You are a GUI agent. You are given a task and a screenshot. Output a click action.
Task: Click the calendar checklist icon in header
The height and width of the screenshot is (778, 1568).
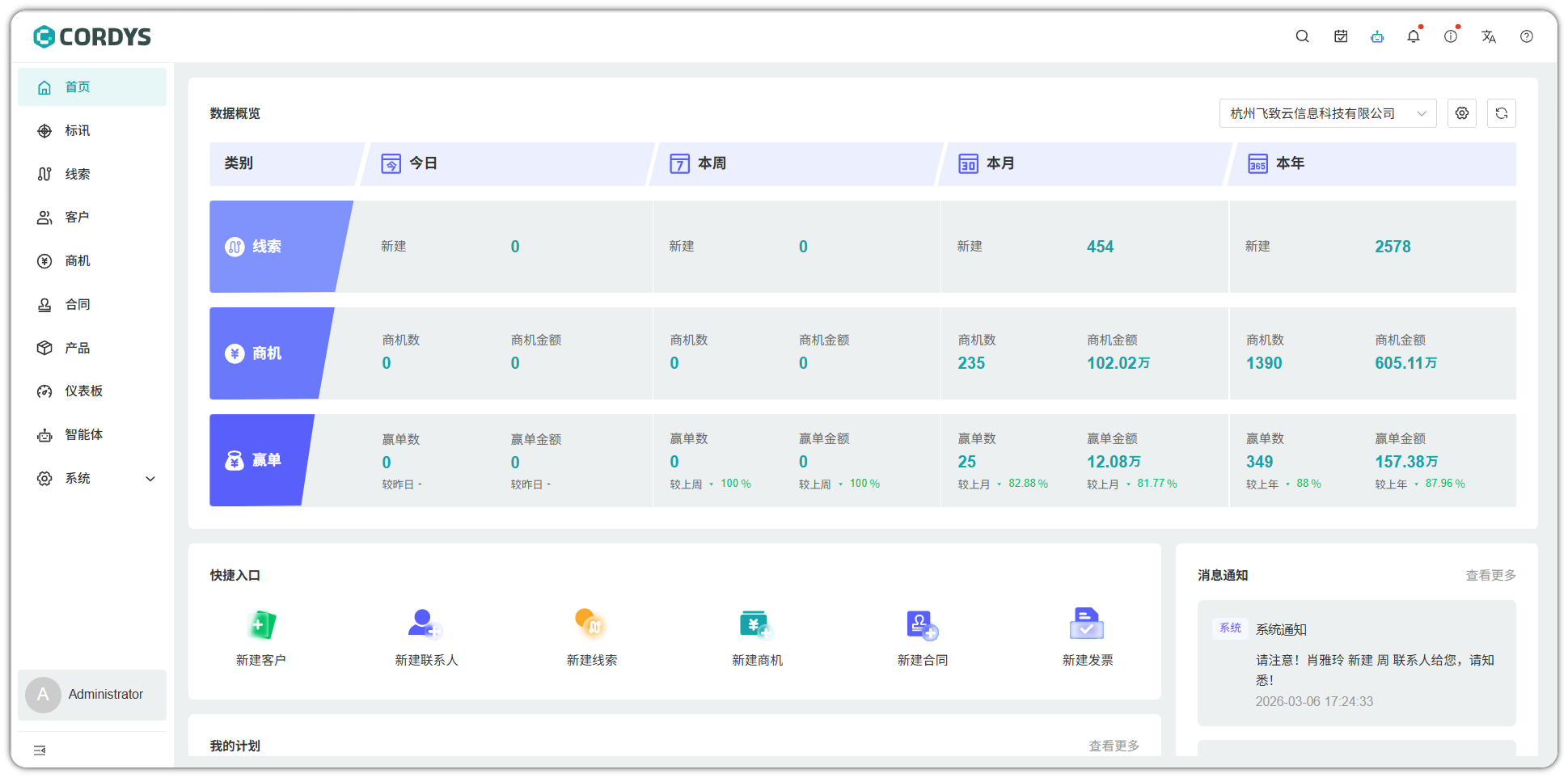pyautogui.click(x=1341, y=36)
